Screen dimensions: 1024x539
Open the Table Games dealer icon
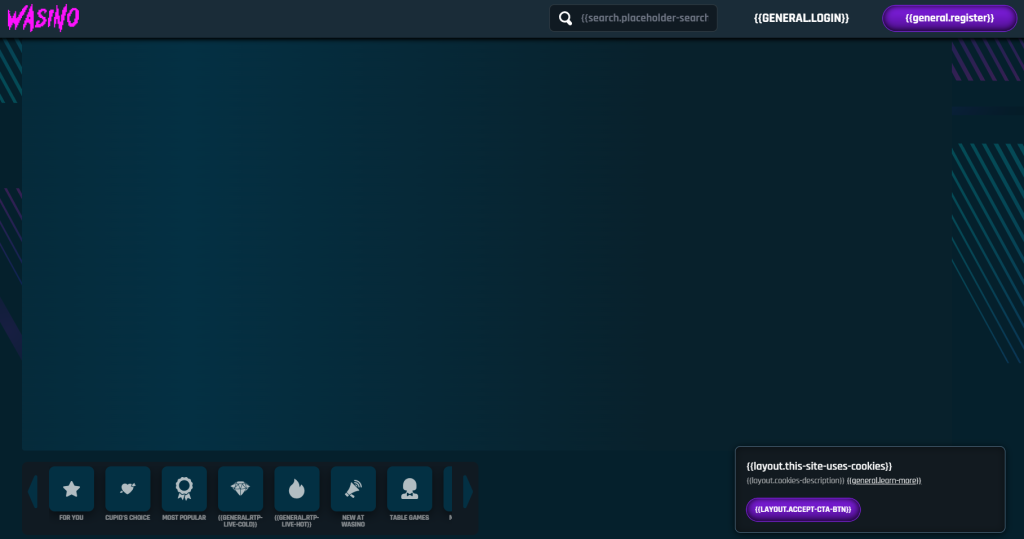[x=409, y=488]
